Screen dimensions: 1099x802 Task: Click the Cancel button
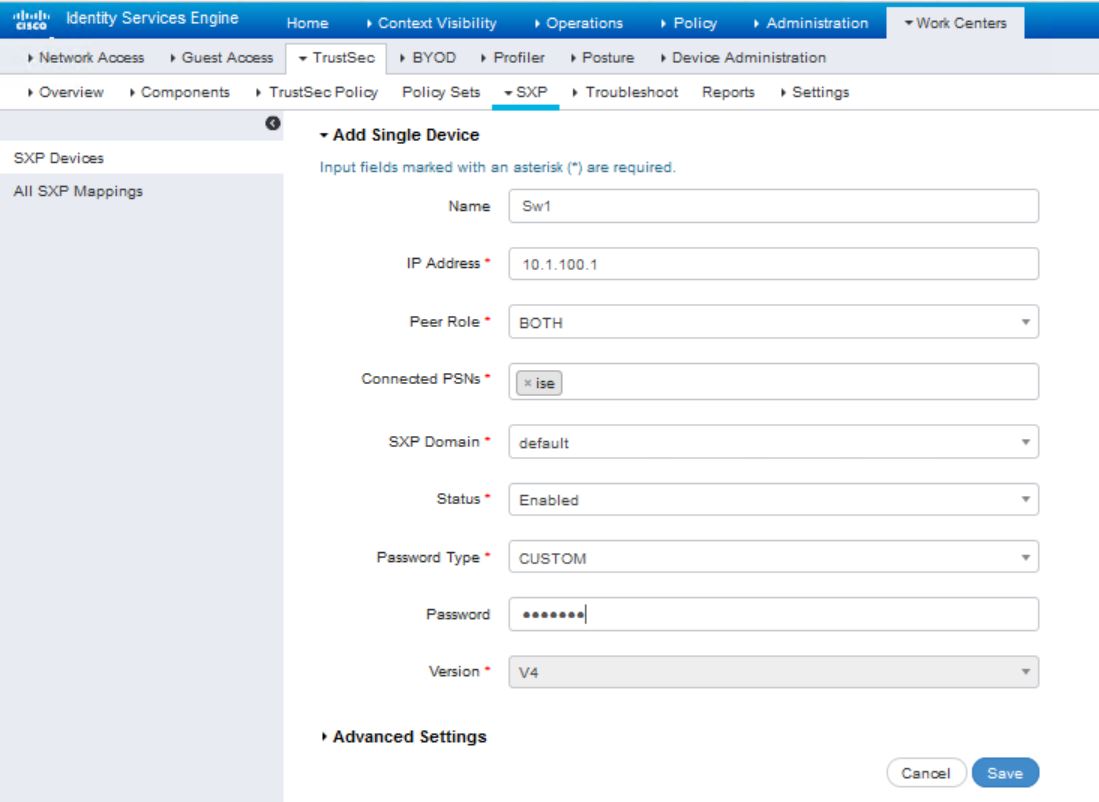[x=926, y=773]
